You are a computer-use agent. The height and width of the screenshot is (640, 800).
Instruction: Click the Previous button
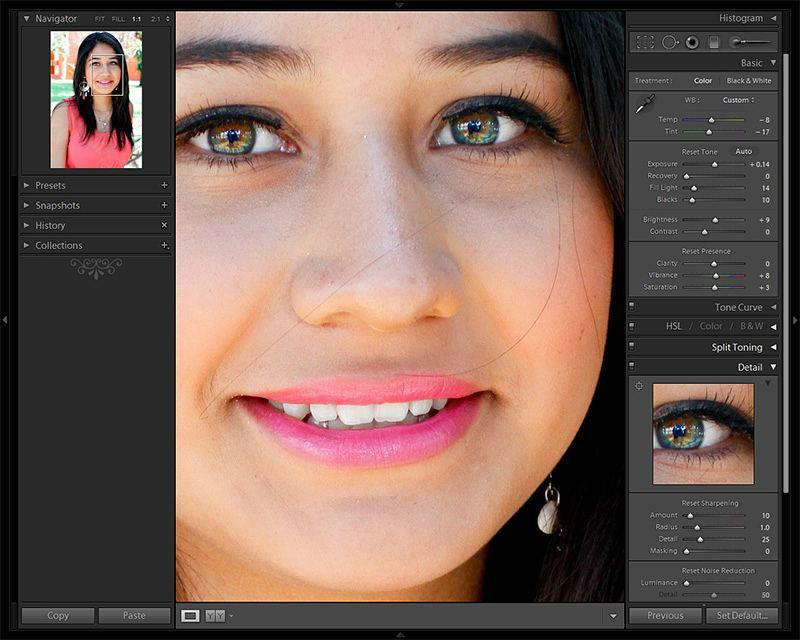click(665, 615)
